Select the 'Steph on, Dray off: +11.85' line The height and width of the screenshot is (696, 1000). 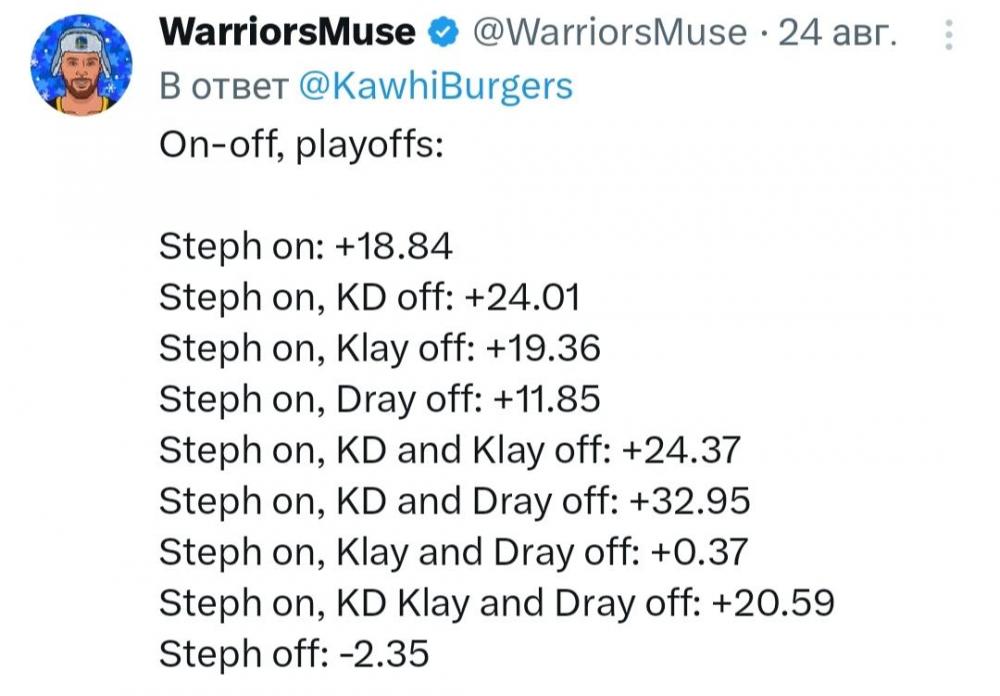pyautogui.click(x=379, y=399)
